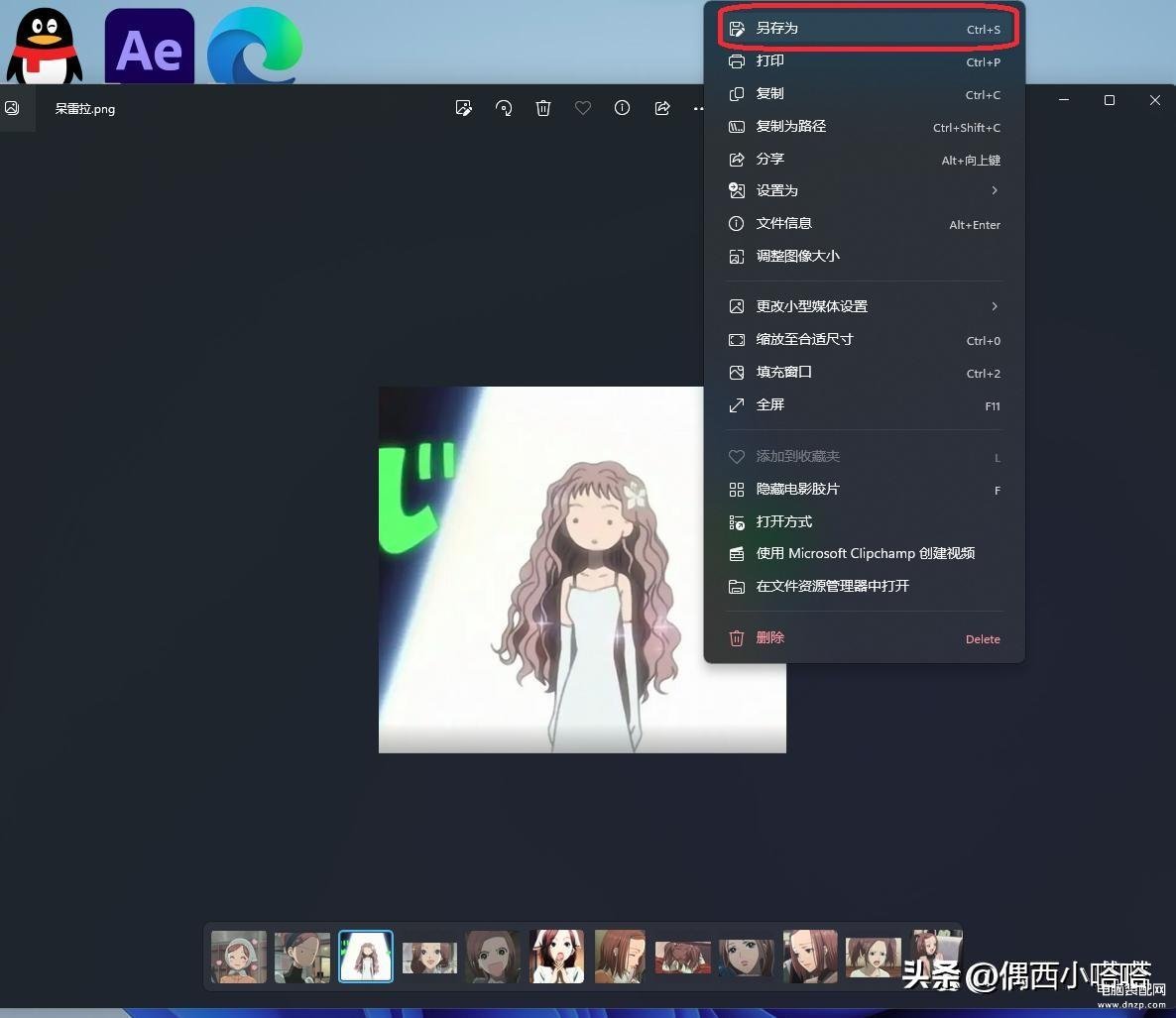This screenshot has width=1176, height=1018.
Task: Click the info icon in Photos toolbar
Action: 623,108
